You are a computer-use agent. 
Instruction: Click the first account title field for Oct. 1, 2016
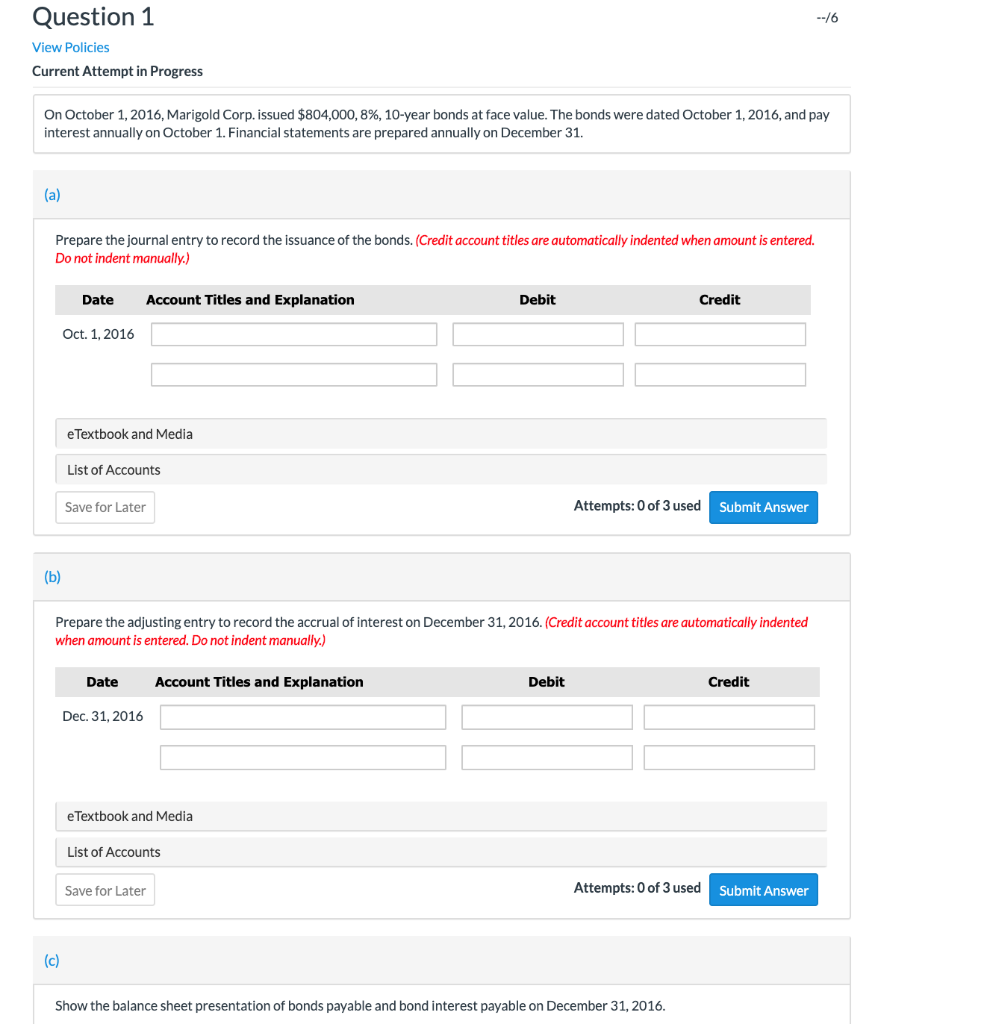coord(293,333)
